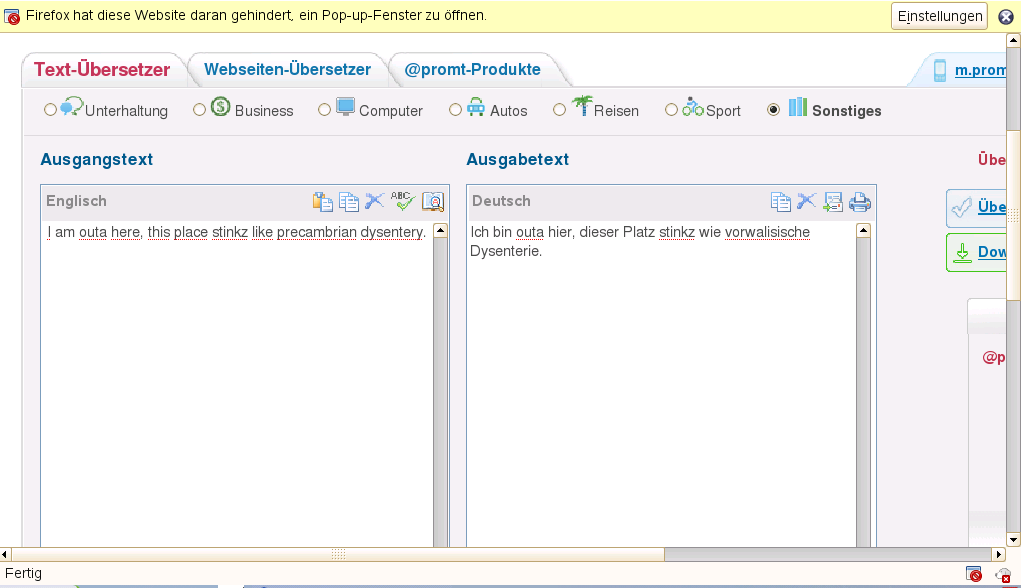Close the Firefox pop-up notification bar
The height and width of the screenshot is (588, 1021).
(1006, 17)
